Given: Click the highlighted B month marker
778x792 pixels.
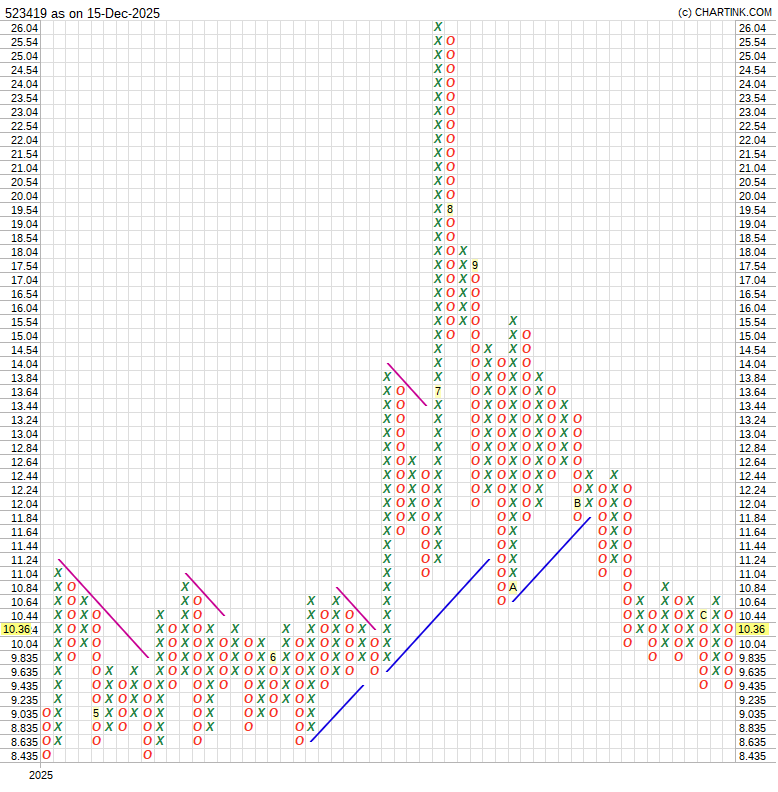Looking at the screenshot, I should pyautogui.click(x=577, y=503).
